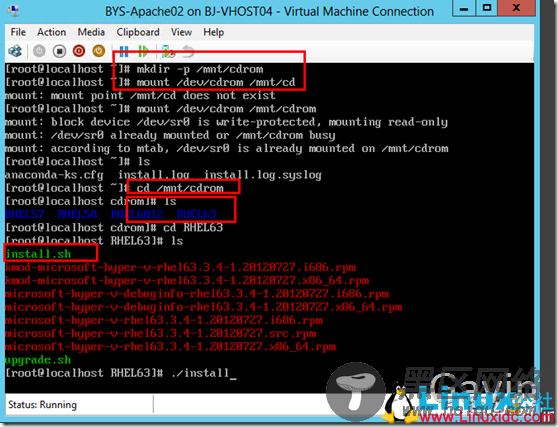Image resolution: width=558 pixels, height=427 pixels.
Task: Click the 'upgrade.sh' file name
Action: (38, 360)
